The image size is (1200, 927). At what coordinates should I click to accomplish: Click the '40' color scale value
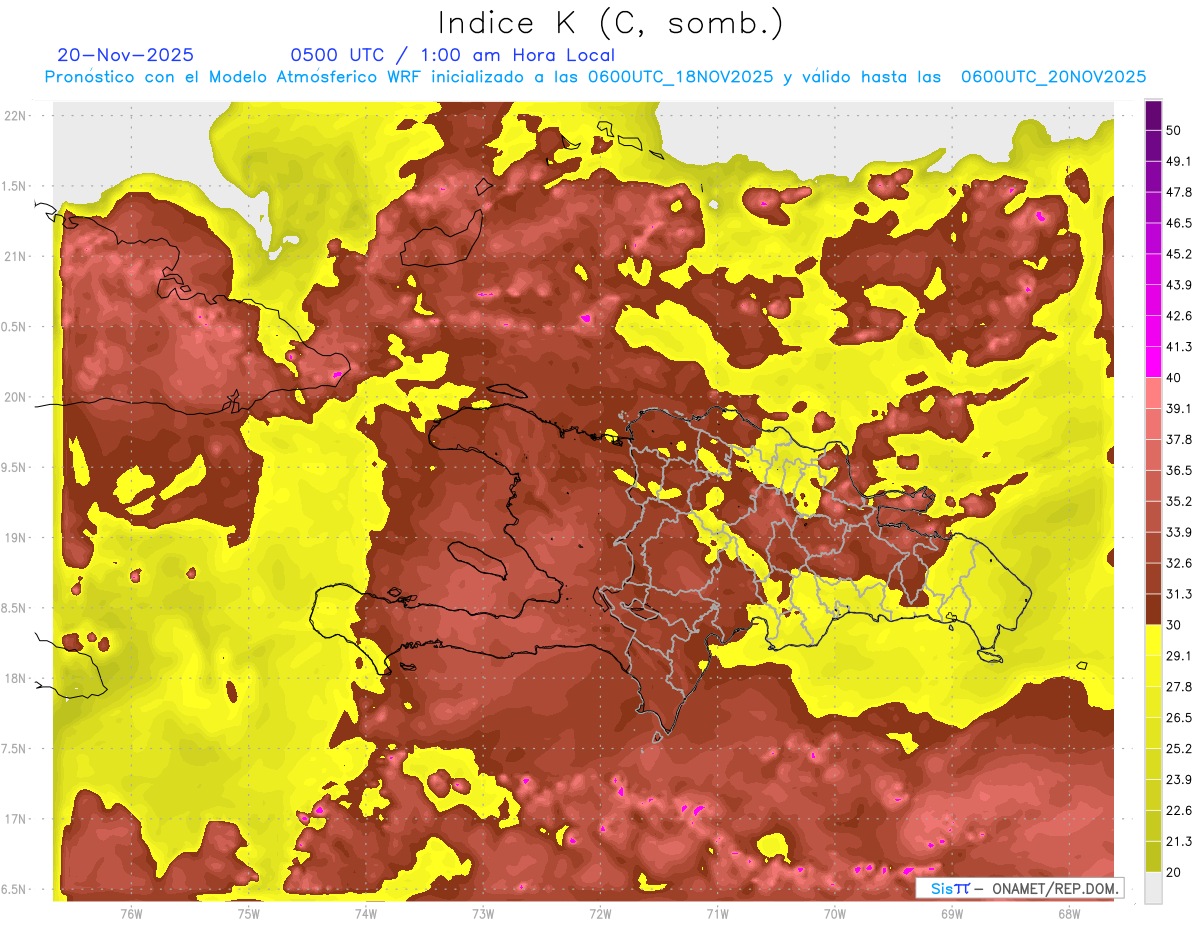1174,378
